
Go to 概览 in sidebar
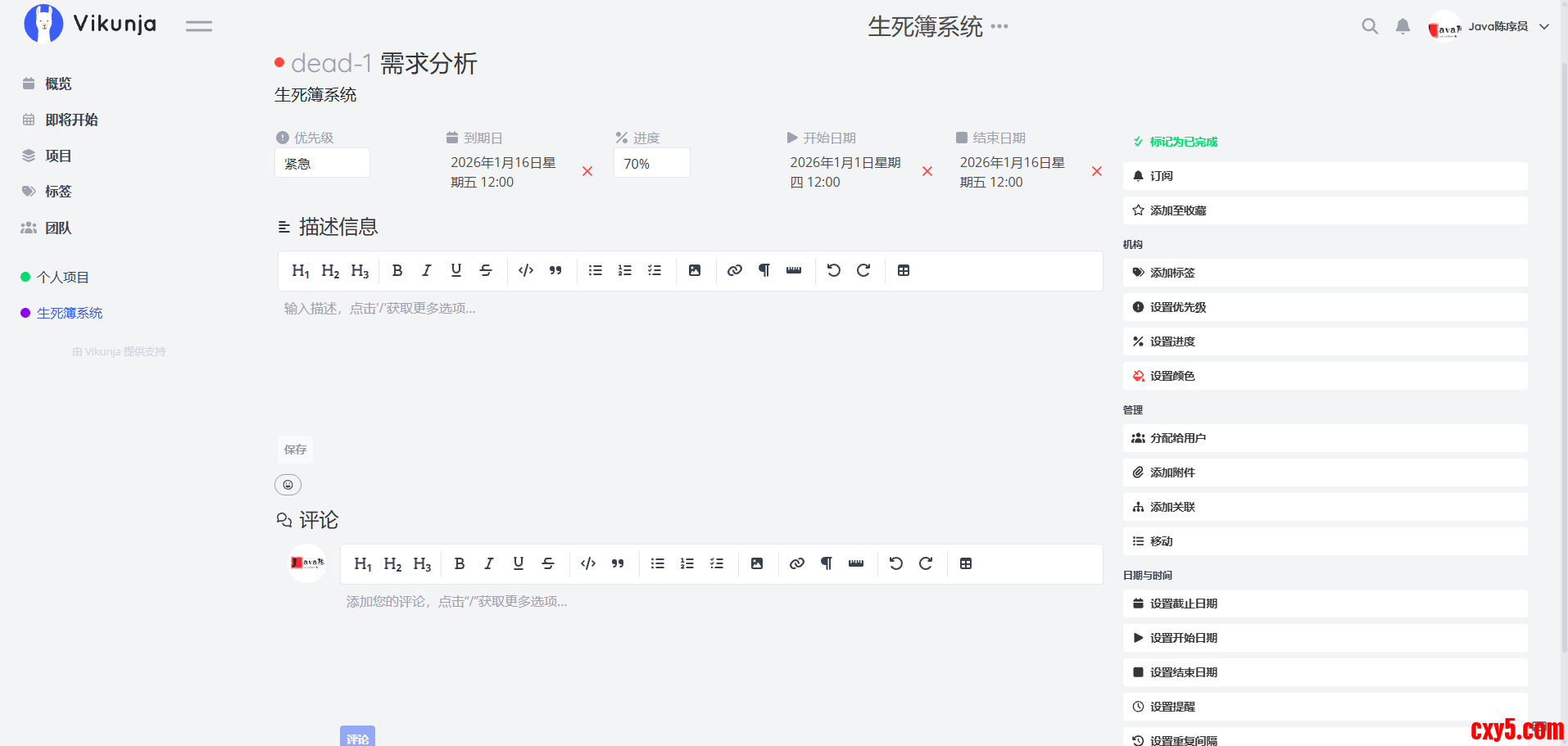coord(58,84)
